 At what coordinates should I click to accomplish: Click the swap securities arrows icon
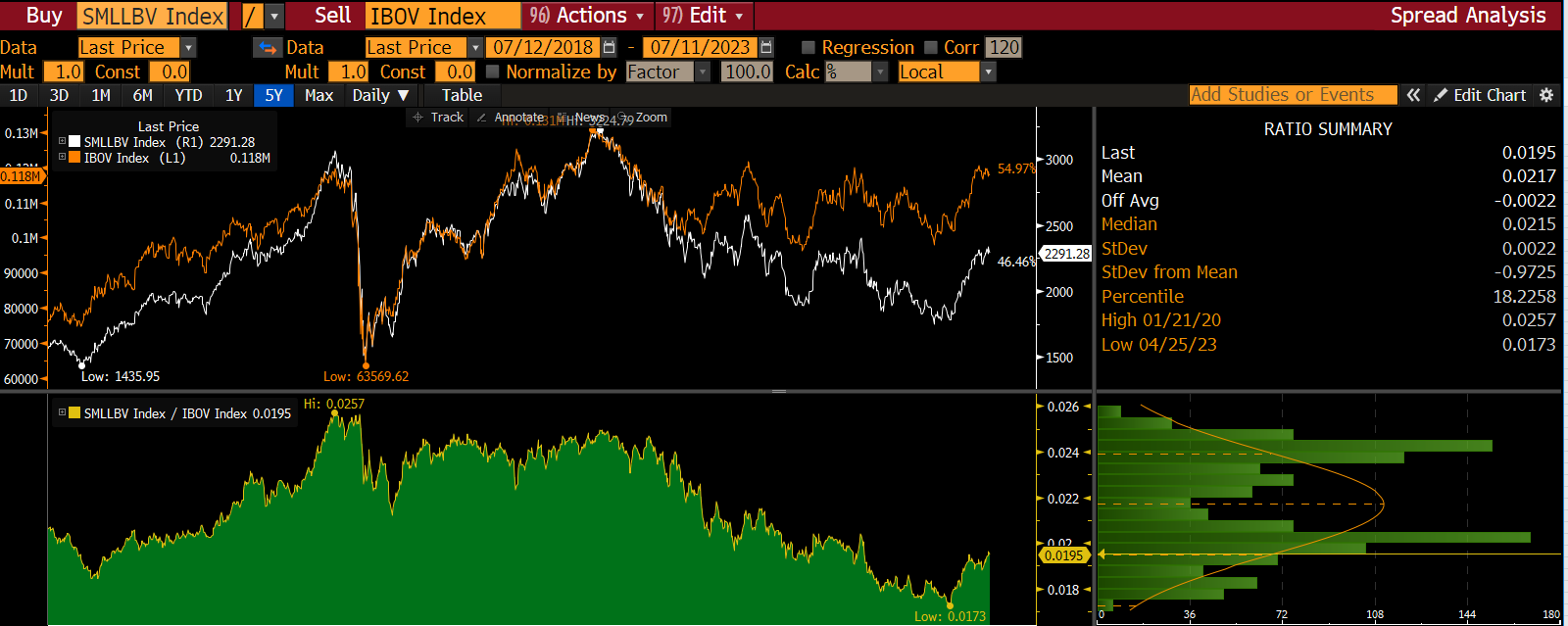tap(267, 47)
